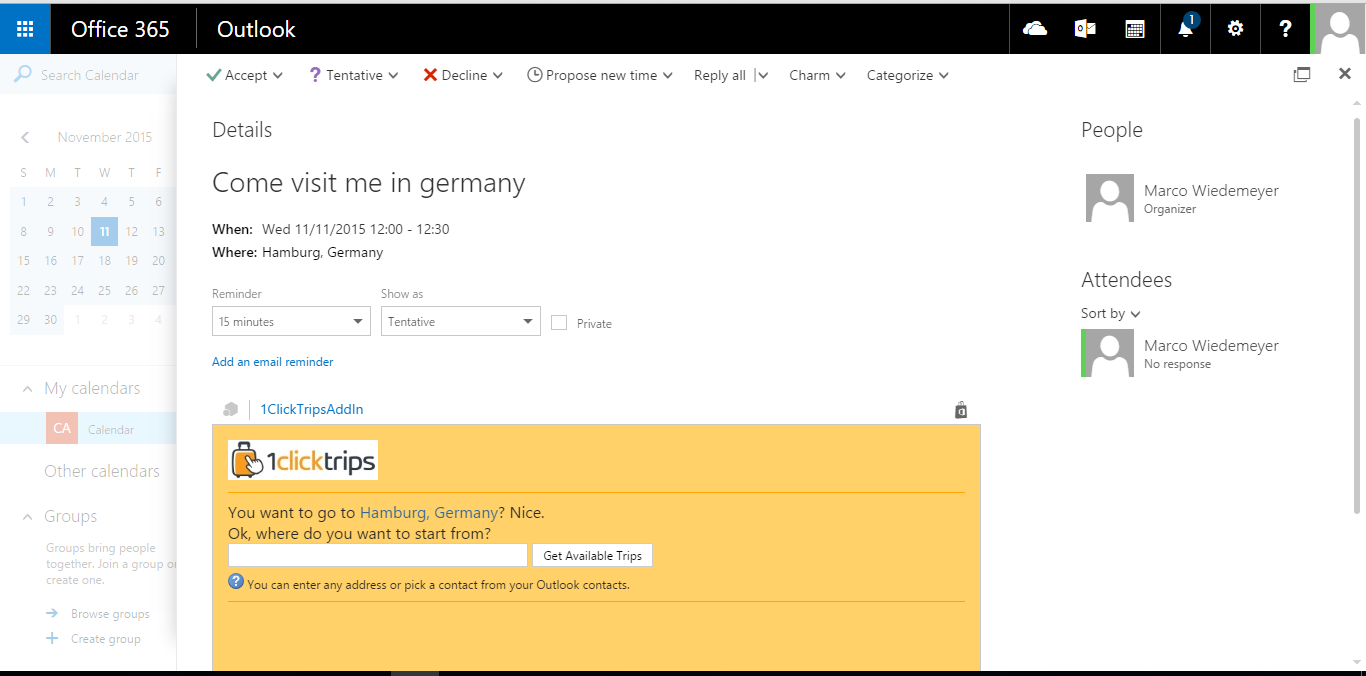Click the Create group plus icon

tap(52, 638)
